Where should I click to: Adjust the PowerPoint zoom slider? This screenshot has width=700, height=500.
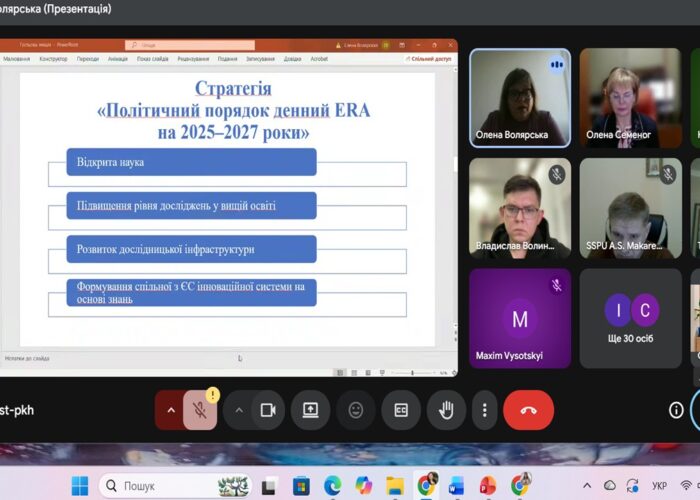click(410, 372)
